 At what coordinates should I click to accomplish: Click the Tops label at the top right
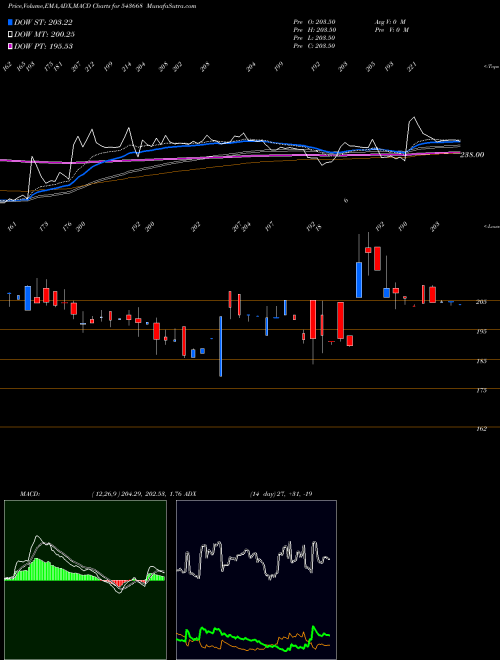click(491, 67)
